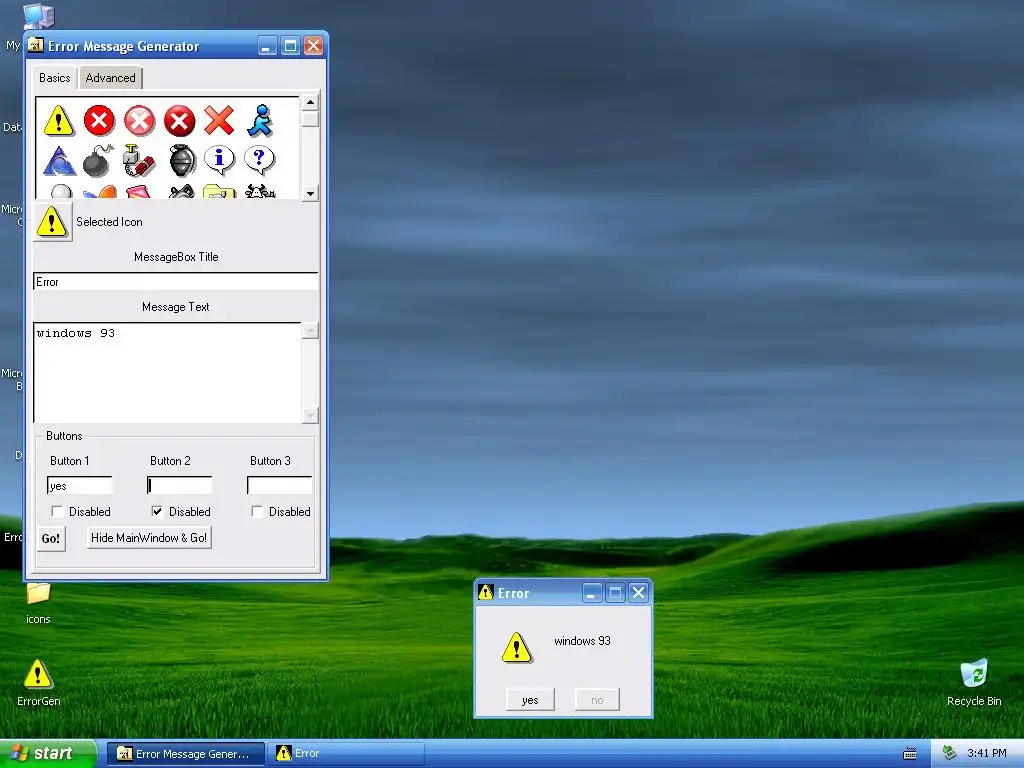Click the greyed no button in Error dialog
This screenshot has height=768, width=1024.
597,700
